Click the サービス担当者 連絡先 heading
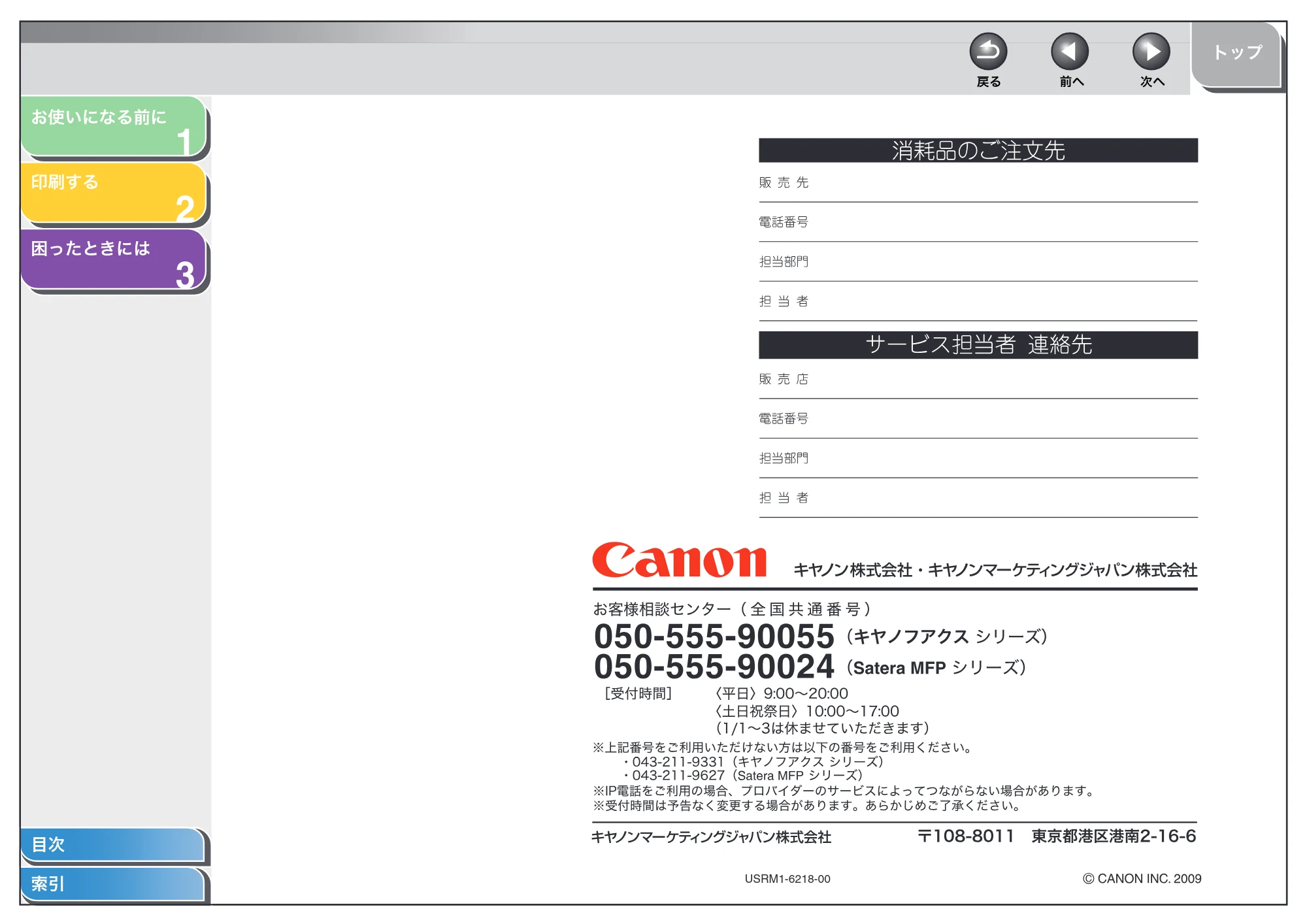The height and width of the screenshot is (924, 1307). 978,345
